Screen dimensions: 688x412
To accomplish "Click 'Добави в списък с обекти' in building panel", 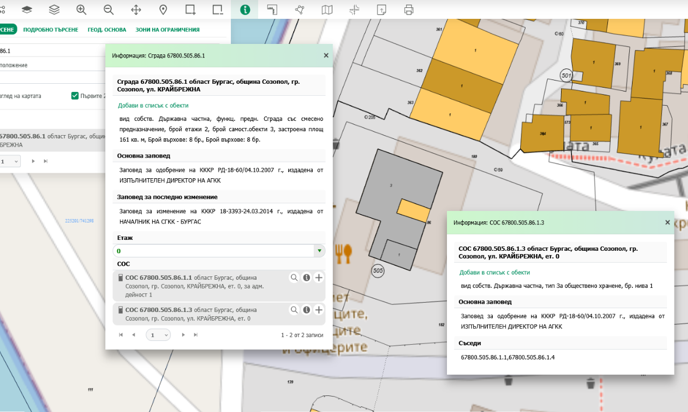I will point(153,105).
